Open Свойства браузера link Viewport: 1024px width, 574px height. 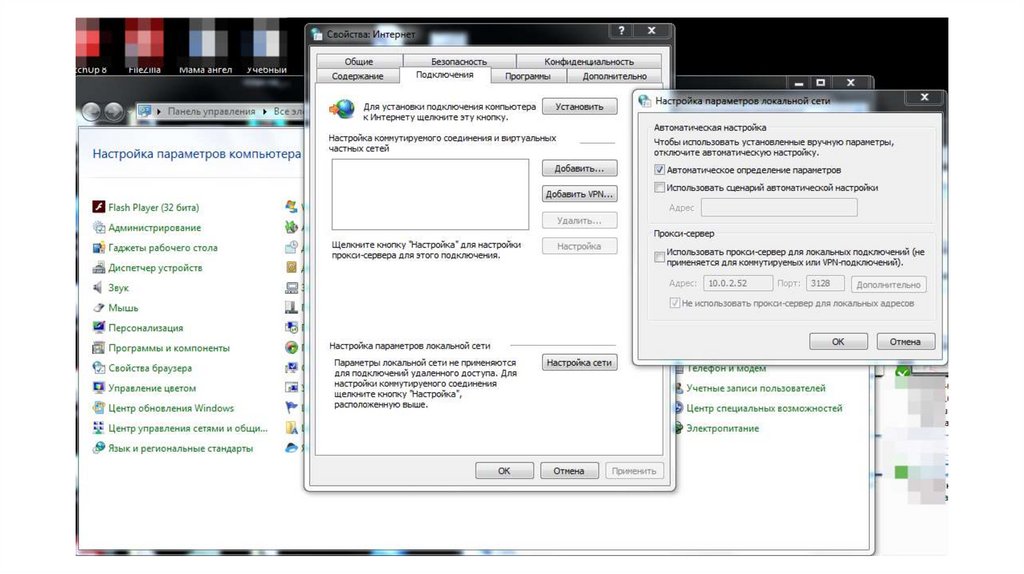click(150, 368)
